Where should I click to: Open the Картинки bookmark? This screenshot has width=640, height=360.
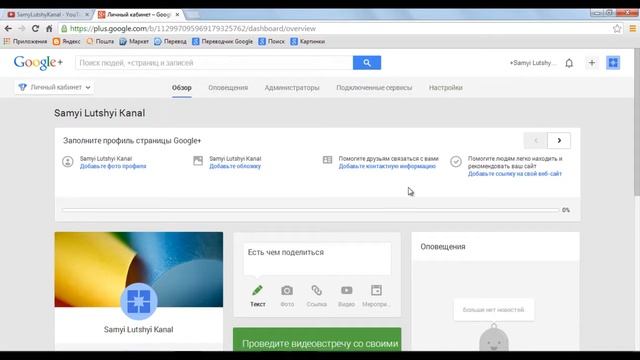308,41
